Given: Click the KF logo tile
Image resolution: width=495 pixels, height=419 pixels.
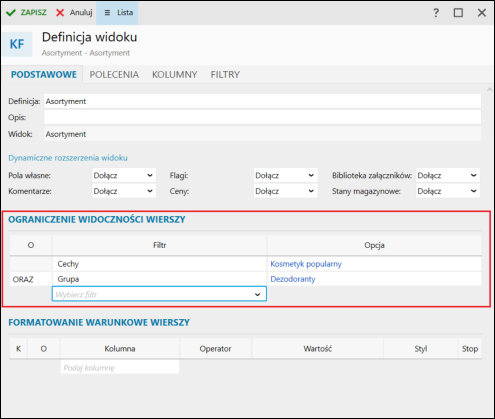Looking at the screenshot, I should coord(17,44).
